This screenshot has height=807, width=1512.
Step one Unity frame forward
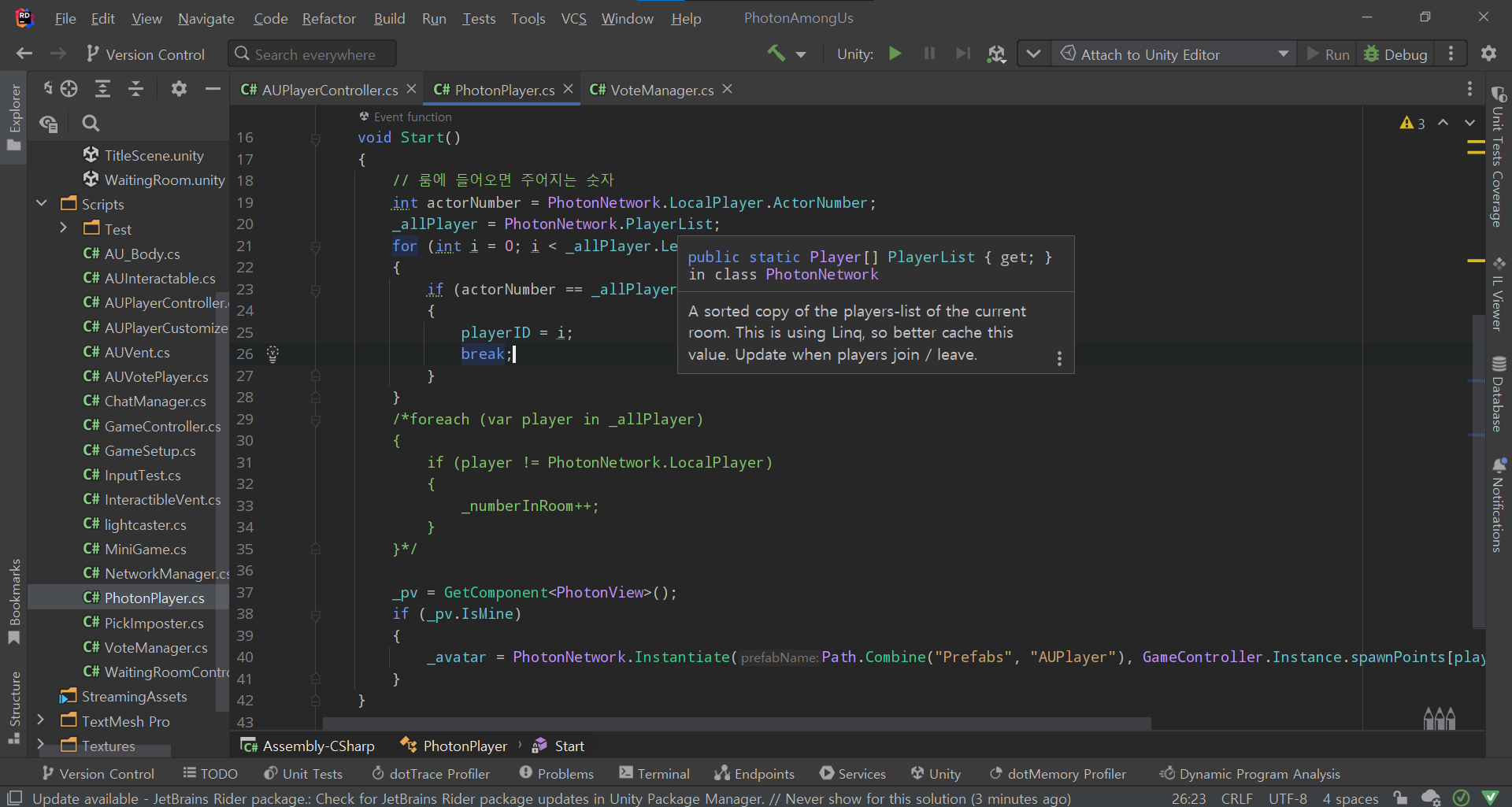coord(962,54)
